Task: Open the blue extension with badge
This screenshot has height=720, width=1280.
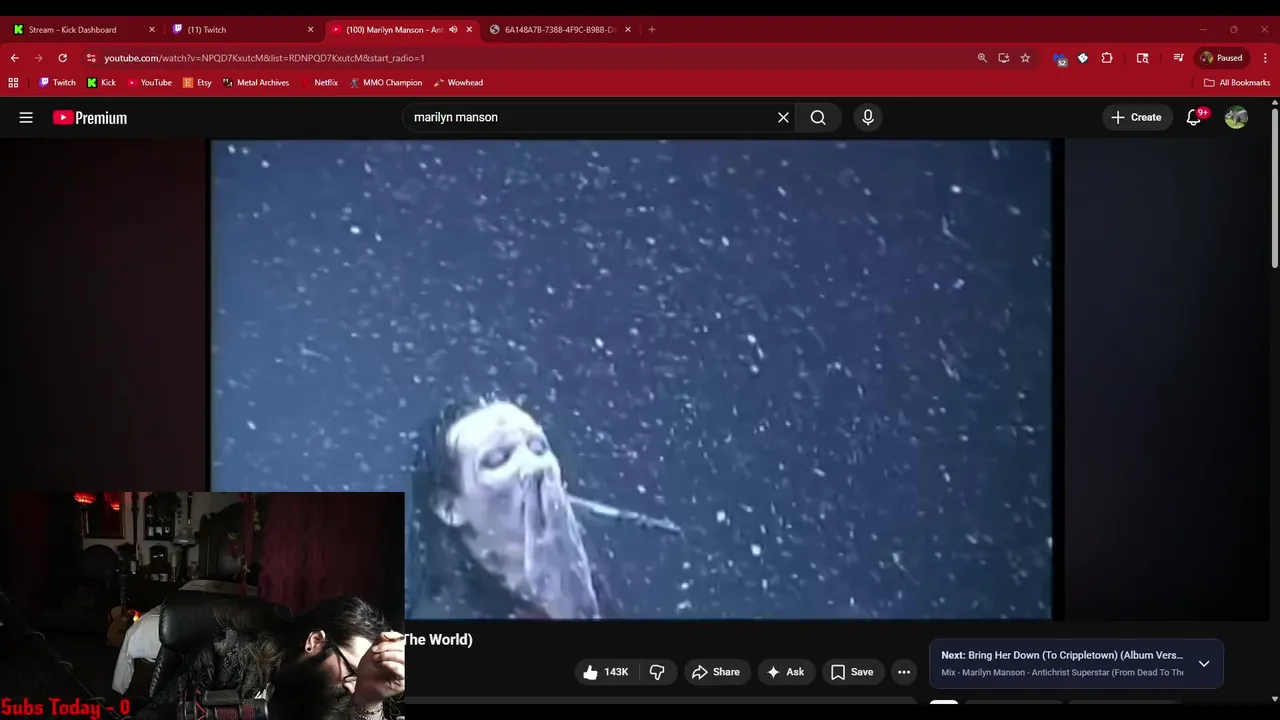Action: (1060, 59)
